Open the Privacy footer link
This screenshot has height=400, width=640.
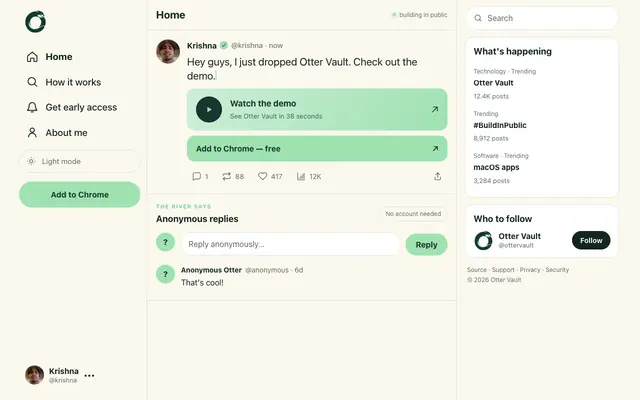click(530, 270)
